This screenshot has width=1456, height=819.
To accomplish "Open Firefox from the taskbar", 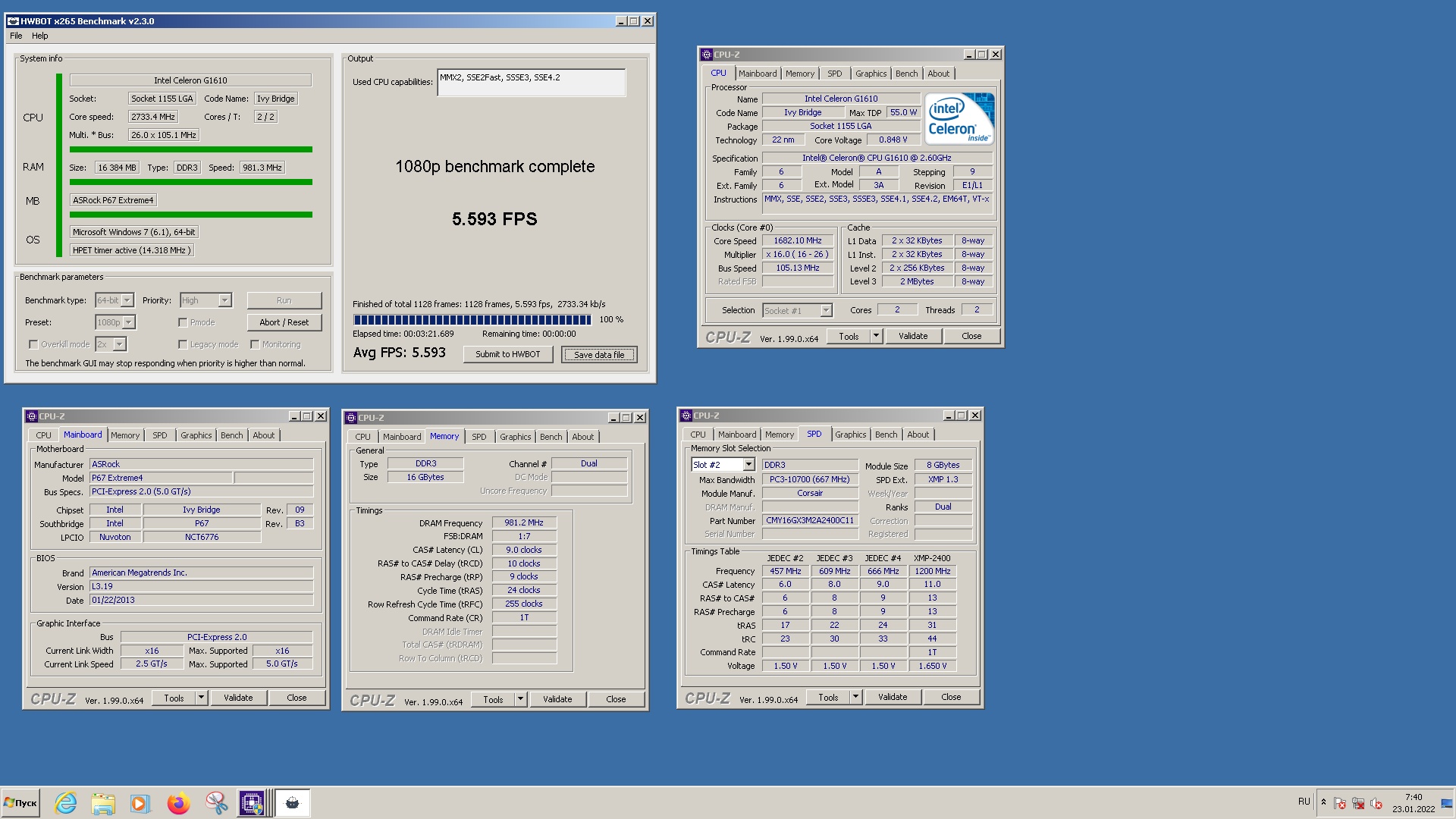I will pyautogui.click(x=178, y=802).
